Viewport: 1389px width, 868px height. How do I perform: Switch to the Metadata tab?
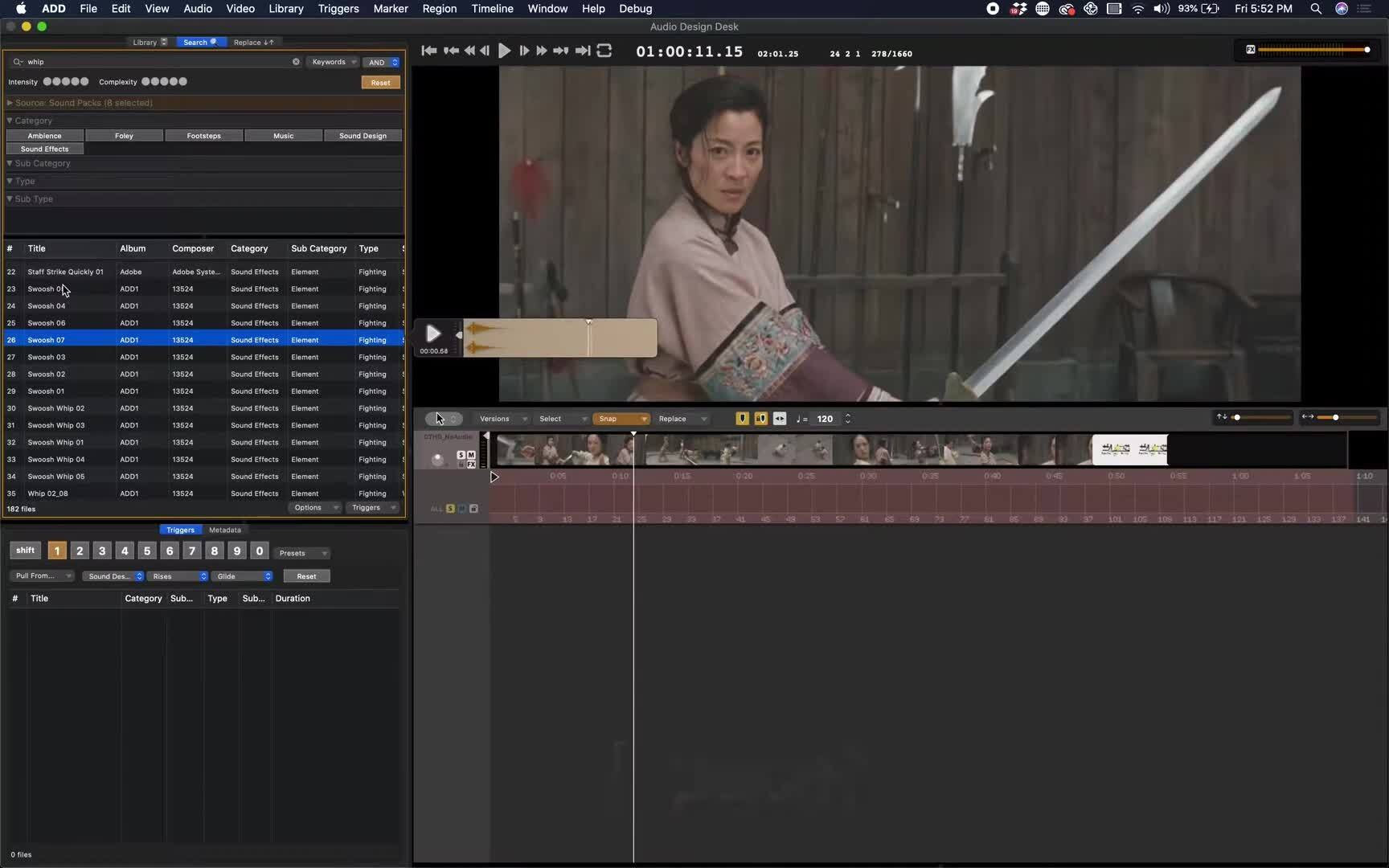[225, 530]
